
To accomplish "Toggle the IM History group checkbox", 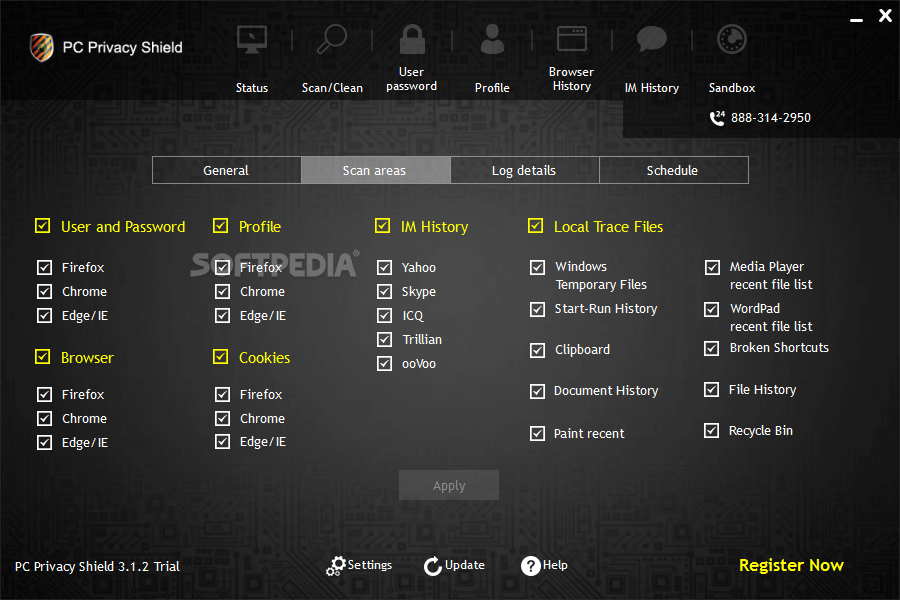I will (382, 226).
